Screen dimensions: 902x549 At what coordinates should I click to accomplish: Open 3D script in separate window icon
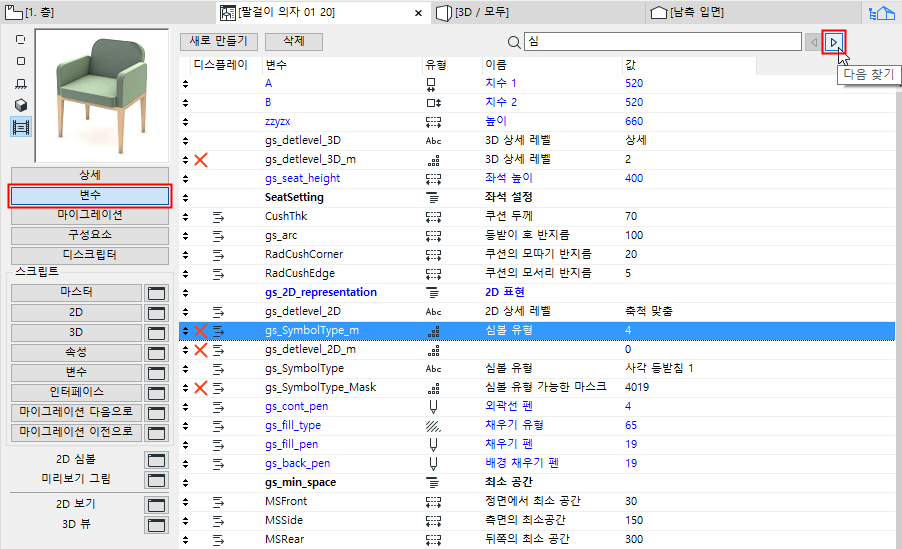click(156, 333)
